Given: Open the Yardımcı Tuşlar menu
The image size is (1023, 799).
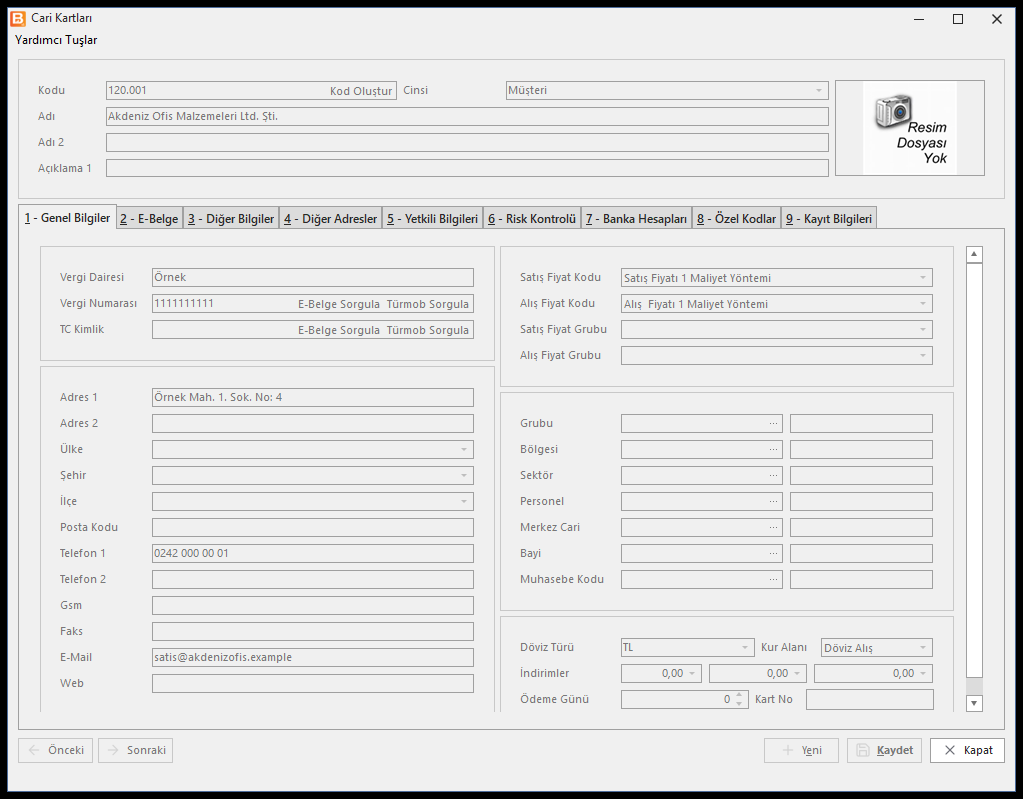Looking at the screenshot, I should (56, 40).
